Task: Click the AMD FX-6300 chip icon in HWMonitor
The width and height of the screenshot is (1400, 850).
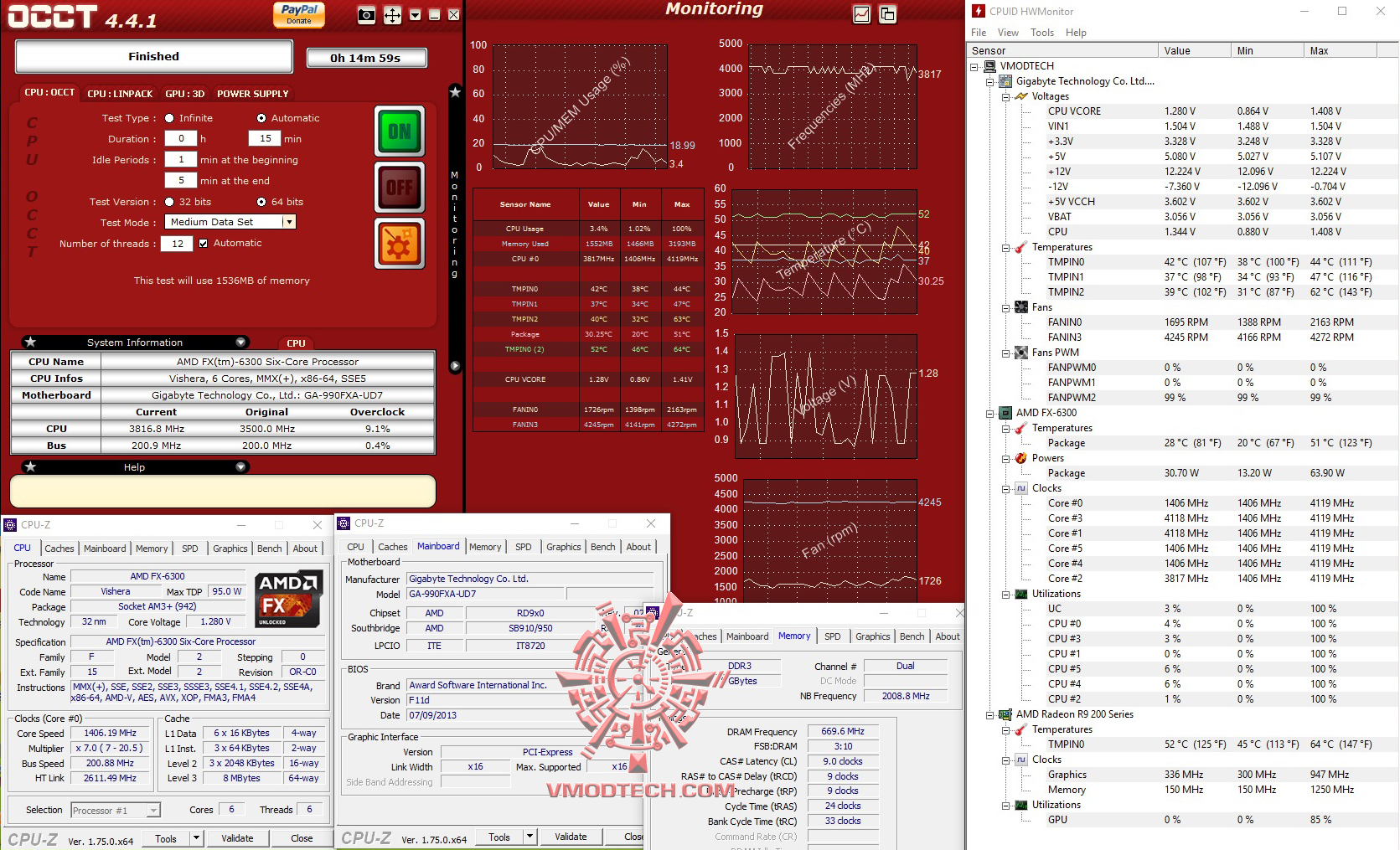Action: tap(1005, 413)
